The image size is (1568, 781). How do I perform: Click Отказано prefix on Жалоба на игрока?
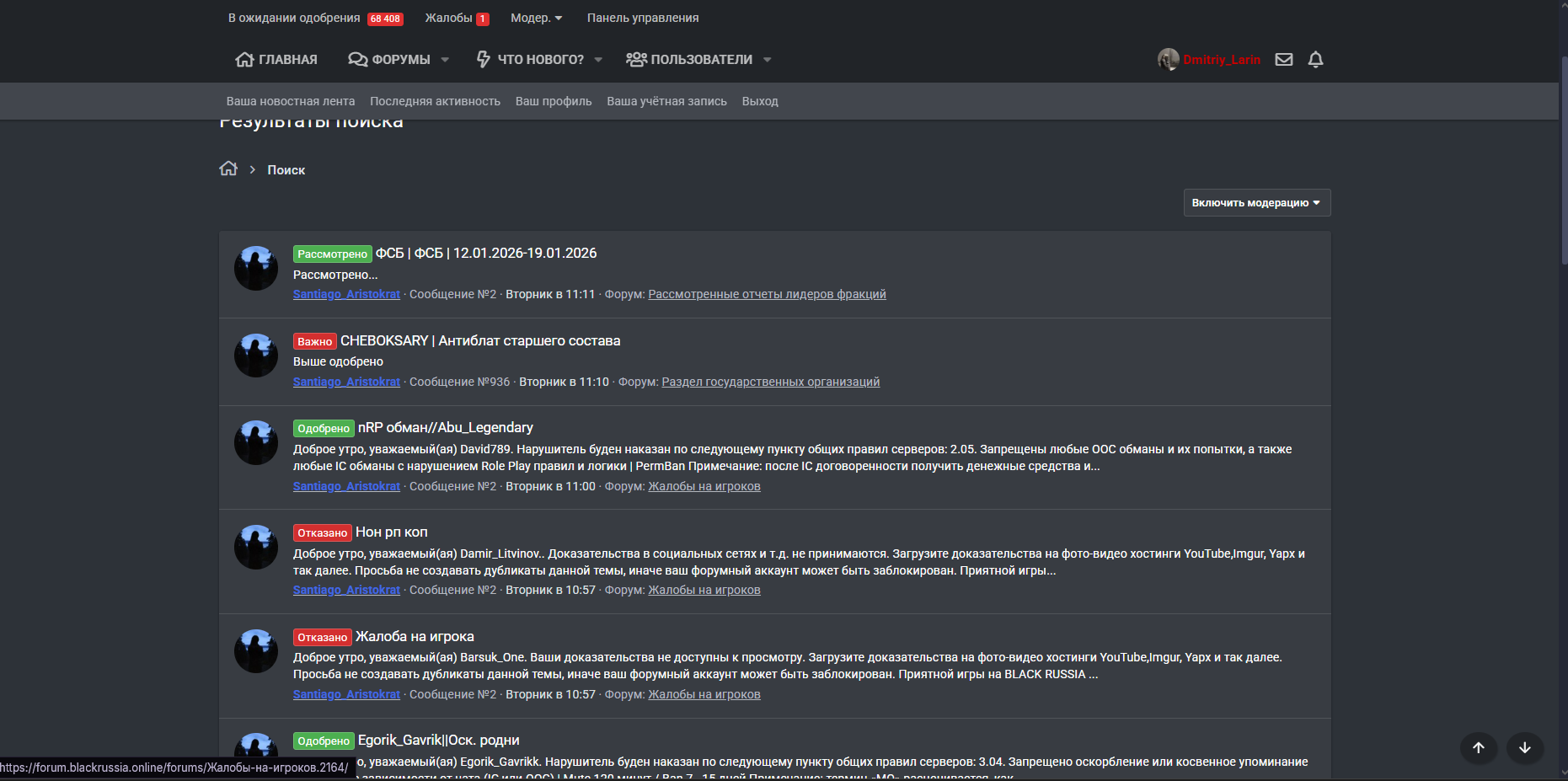pos(323,637)
